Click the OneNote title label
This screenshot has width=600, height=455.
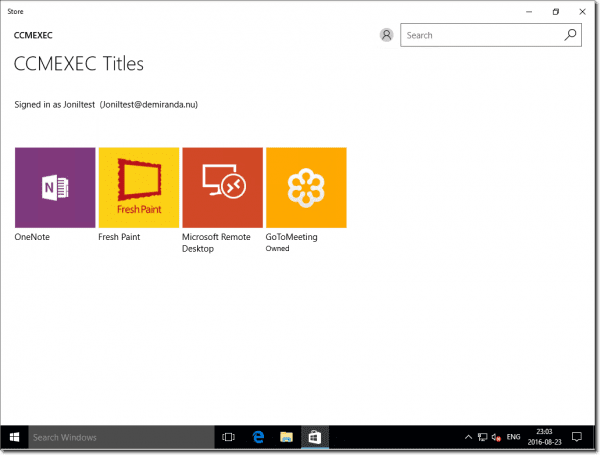[32, 237]
